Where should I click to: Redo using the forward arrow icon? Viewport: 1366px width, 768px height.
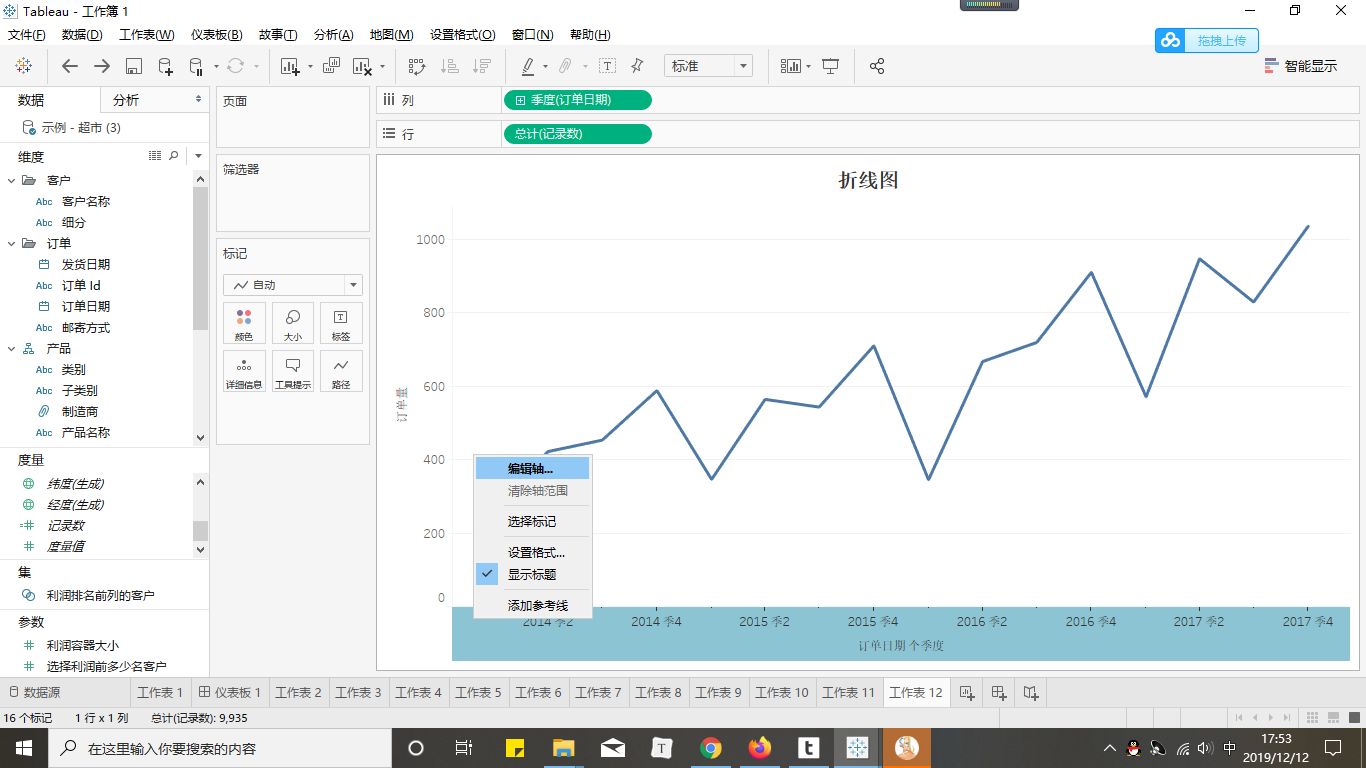102,66
